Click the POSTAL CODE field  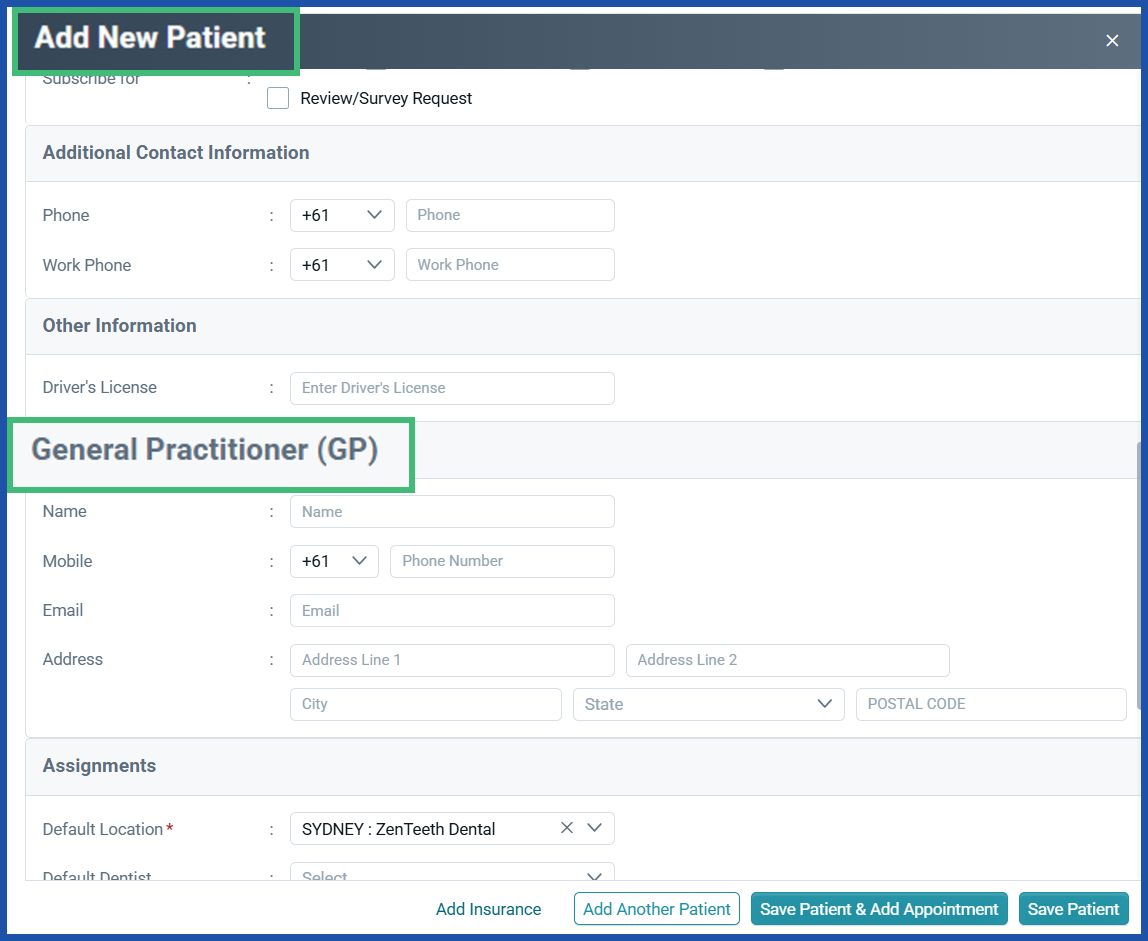click(990, 704)
